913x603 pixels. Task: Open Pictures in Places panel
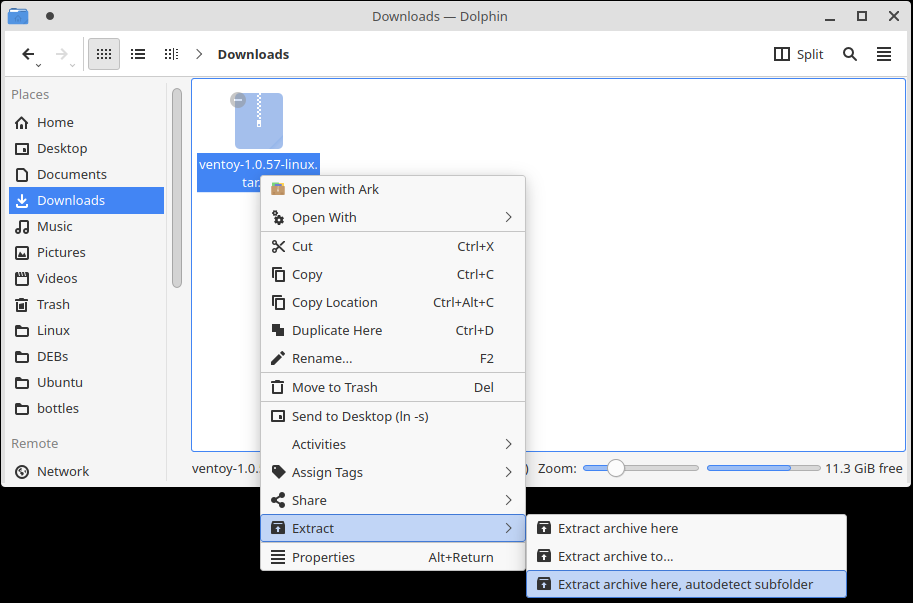coord(86,253)
